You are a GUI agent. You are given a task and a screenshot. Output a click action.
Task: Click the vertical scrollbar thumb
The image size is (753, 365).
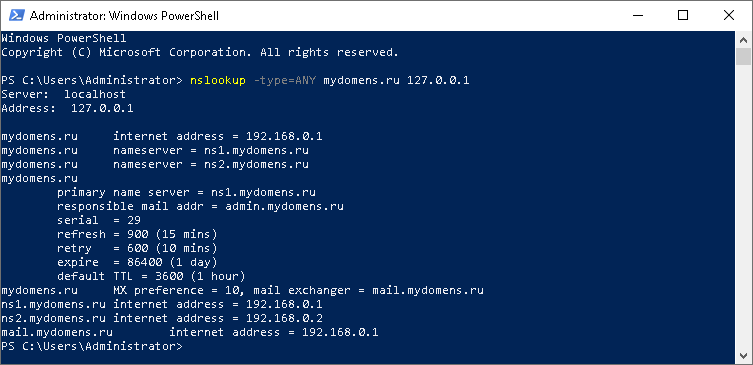pyautogui.click(x=743, y=56)
